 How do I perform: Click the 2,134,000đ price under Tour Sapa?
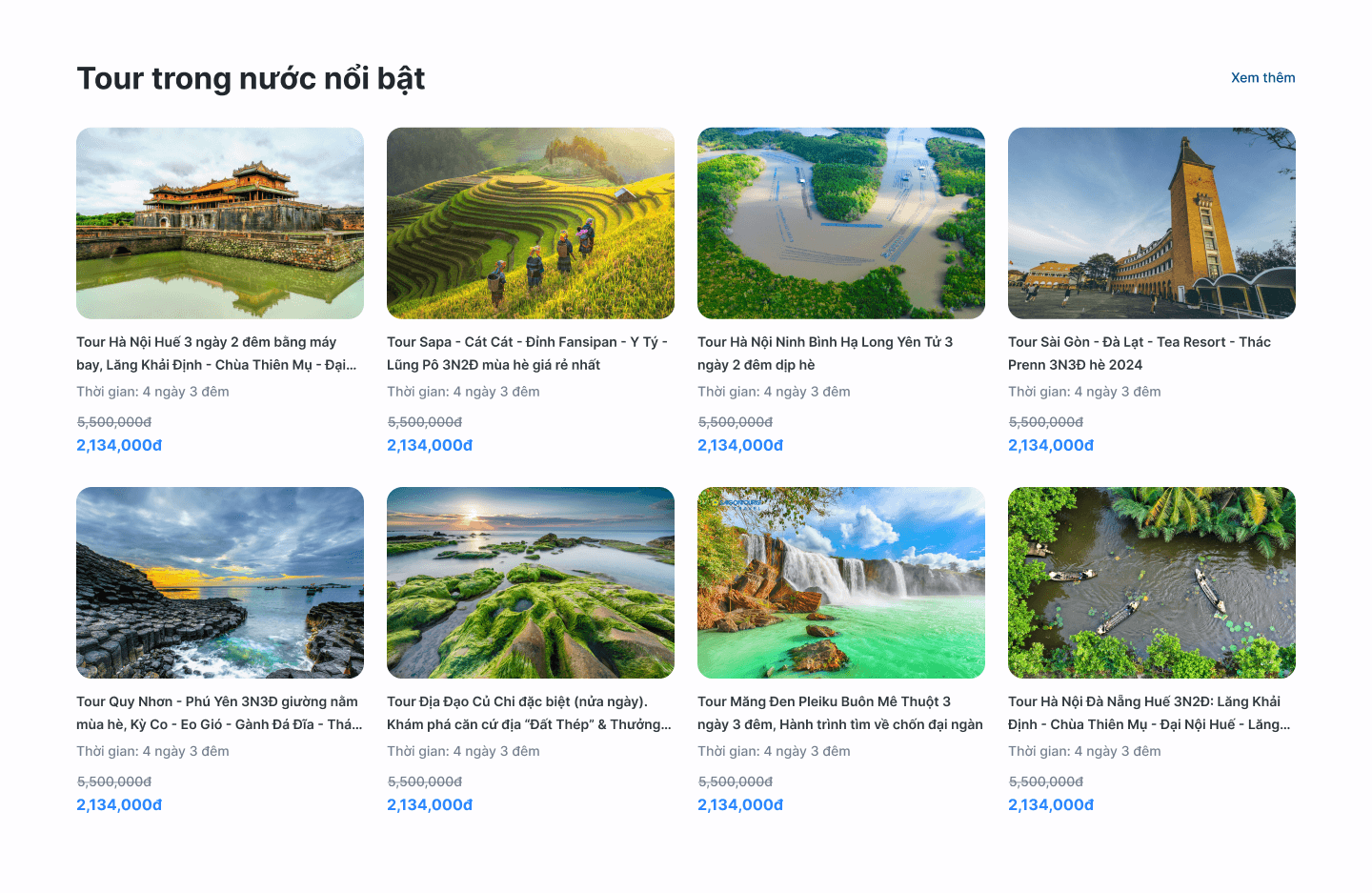[x=430, y=444]
